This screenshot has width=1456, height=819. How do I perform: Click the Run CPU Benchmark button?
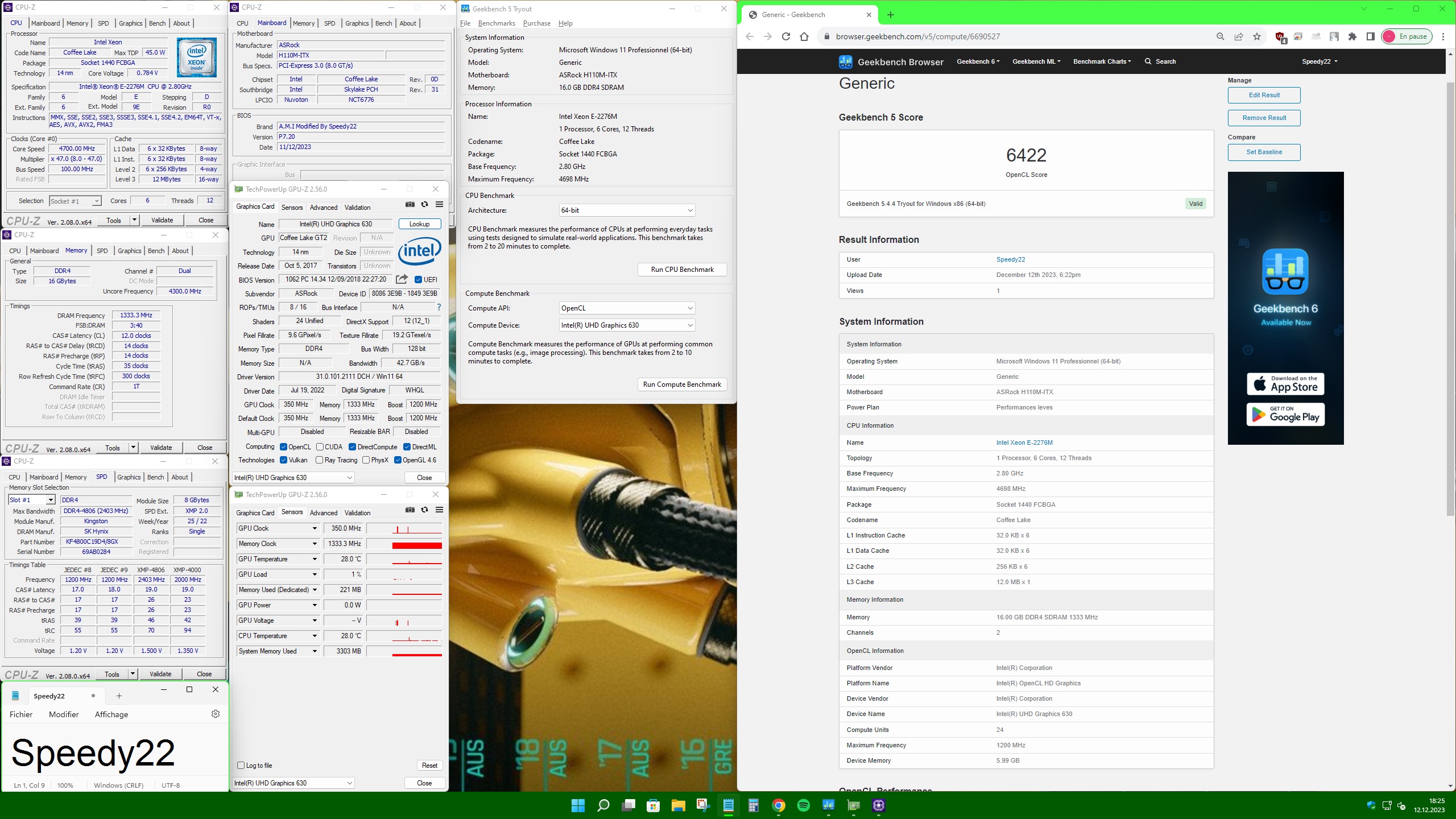682,270
